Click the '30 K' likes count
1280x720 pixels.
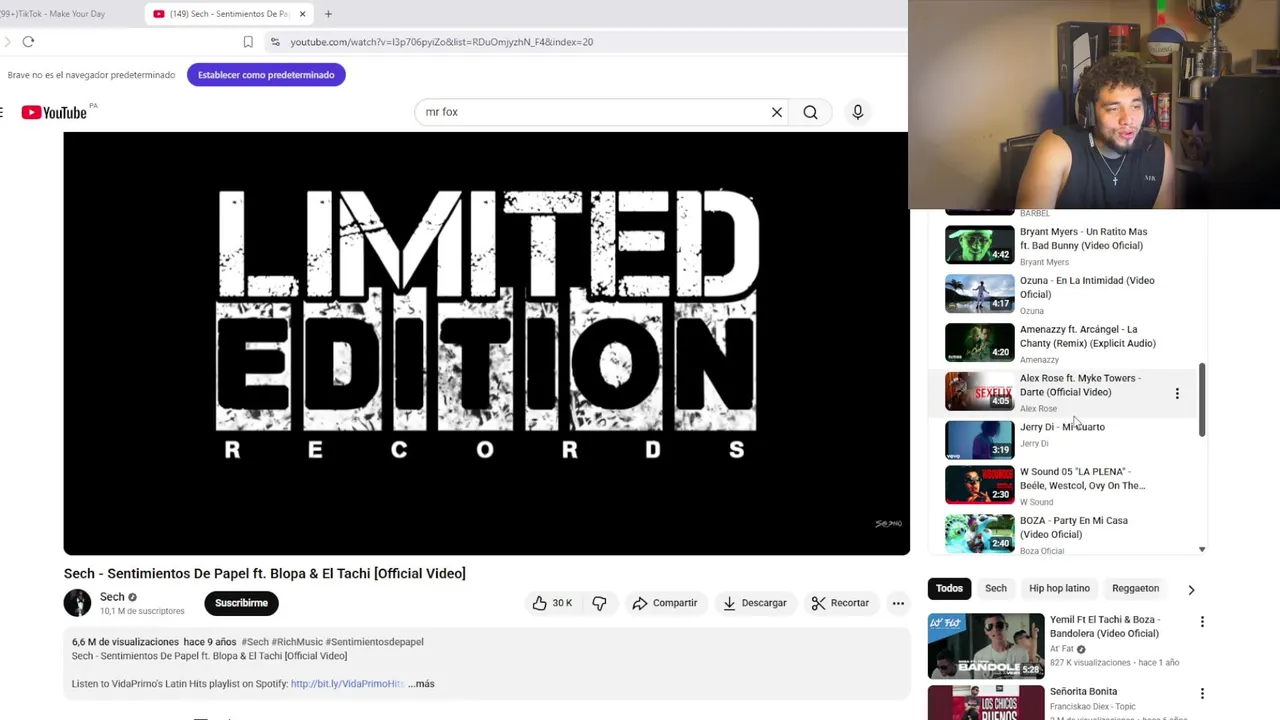(562, 603)
